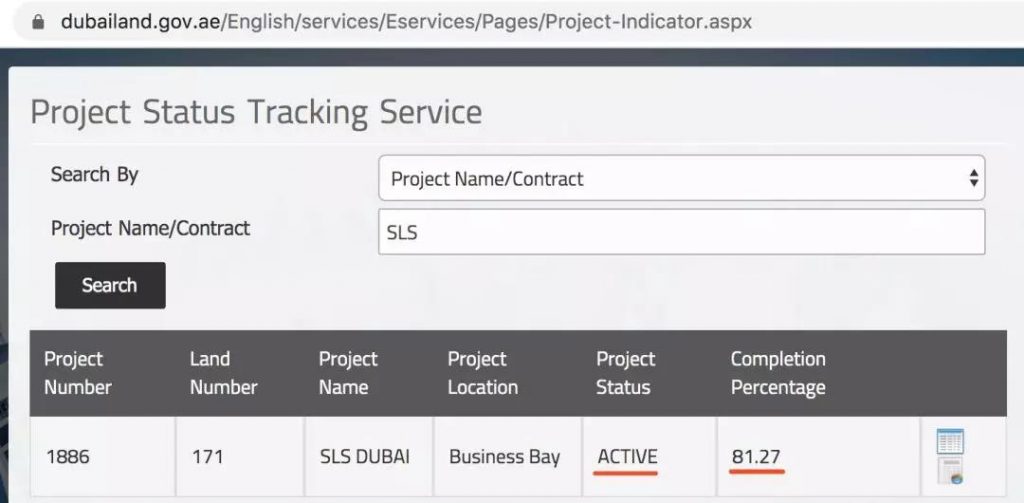The width and height of the screenshot is (1024, 503).
Task: Click the Project Number column header
Action: click(x=78, y=373)
